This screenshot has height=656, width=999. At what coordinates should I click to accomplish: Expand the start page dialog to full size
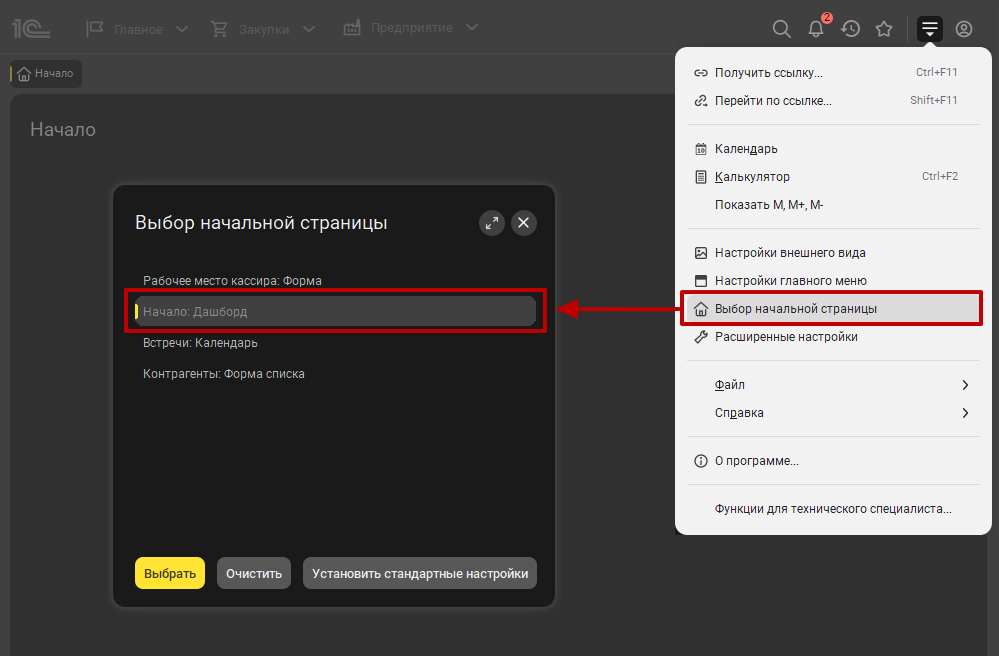coord(492,223)
